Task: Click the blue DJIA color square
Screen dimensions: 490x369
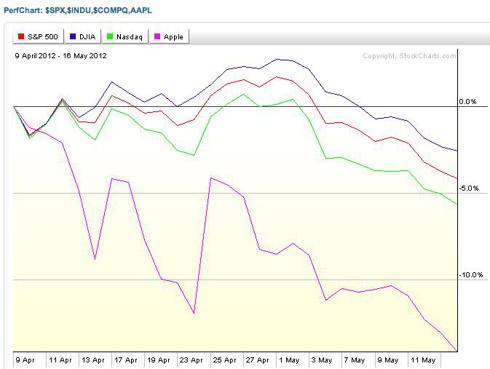Action: pyautogui.click(x=73, y=36)
